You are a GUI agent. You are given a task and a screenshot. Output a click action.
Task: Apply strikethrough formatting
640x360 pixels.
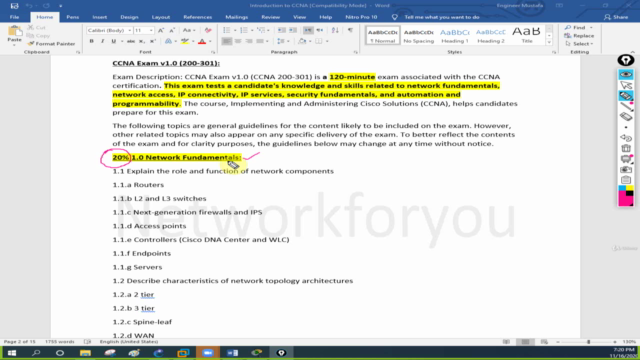[x=131, y=41]
